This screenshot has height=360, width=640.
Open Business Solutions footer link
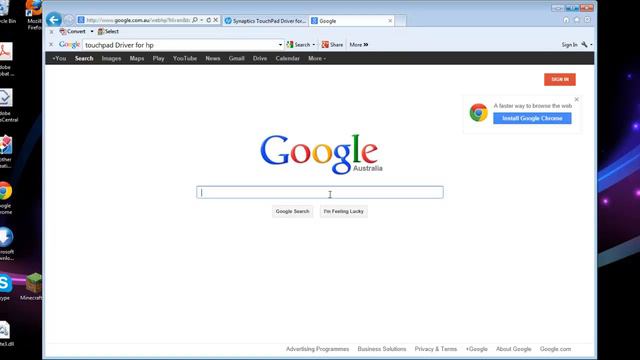click(382, 349)
